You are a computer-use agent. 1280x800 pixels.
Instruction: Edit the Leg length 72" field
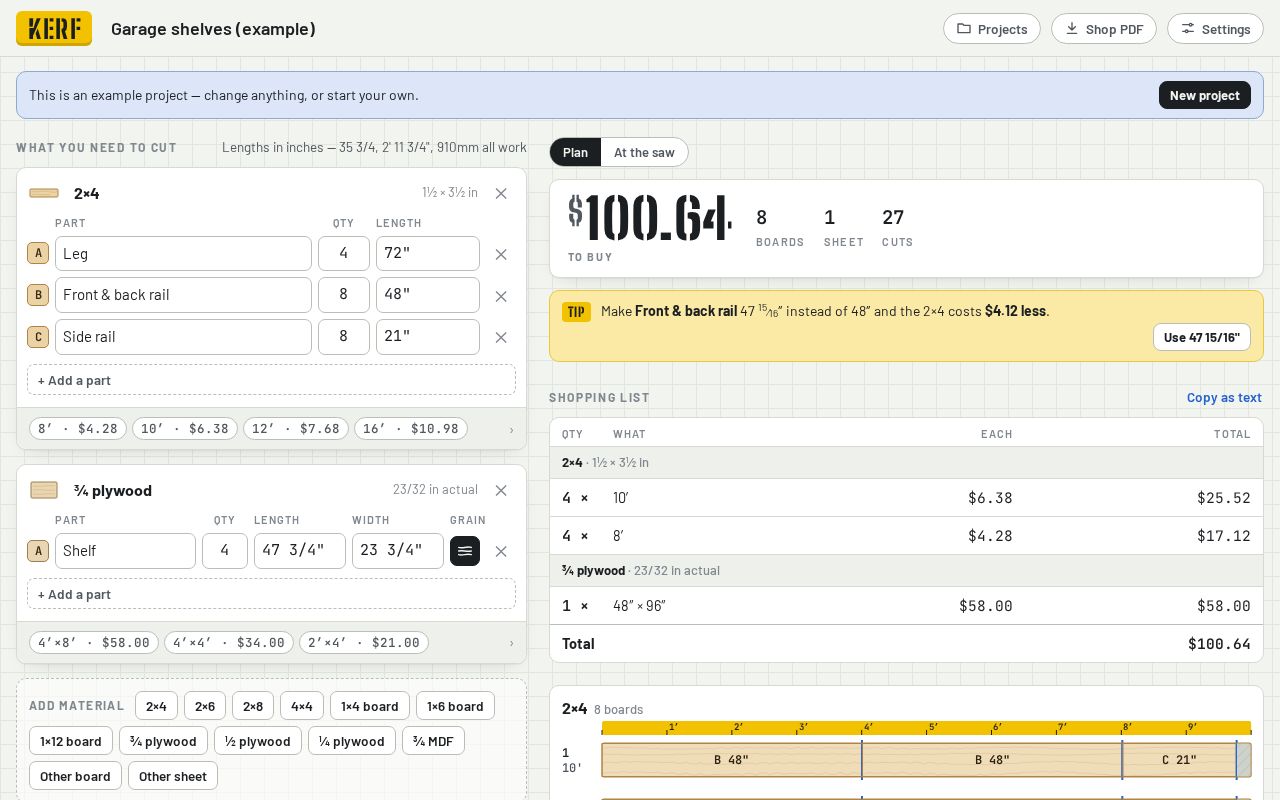[x=428, y=254]
